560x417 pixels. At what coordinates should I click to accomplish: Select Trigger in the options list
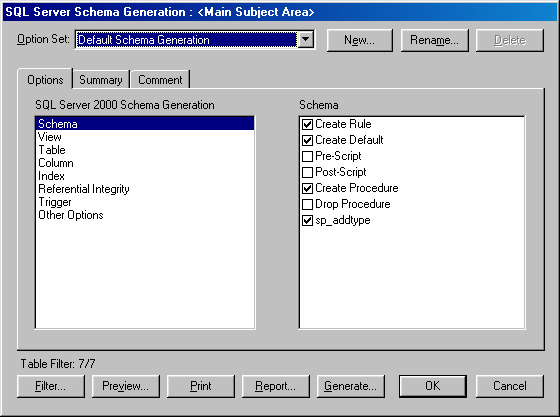(145, 202)
